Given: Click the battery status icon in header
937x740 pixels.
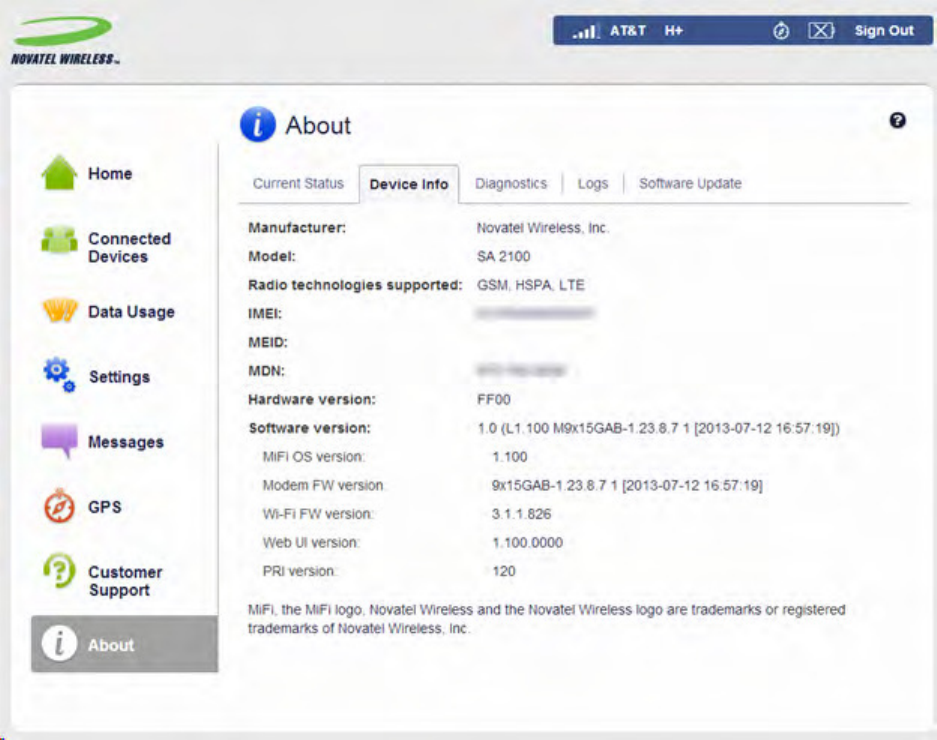Looking at the screenshot, I should pyautogui.click(x=821, y=30).
